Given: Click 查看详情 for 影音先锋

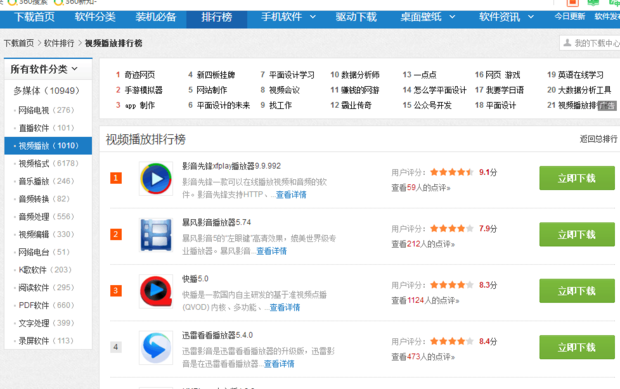Looking at the screenshot, I should pos(291,194).
